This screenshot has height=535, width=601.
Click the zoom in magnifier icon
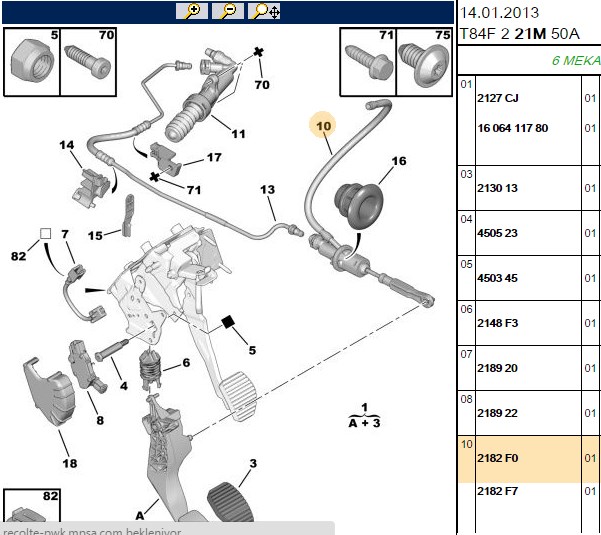(192, 11)
